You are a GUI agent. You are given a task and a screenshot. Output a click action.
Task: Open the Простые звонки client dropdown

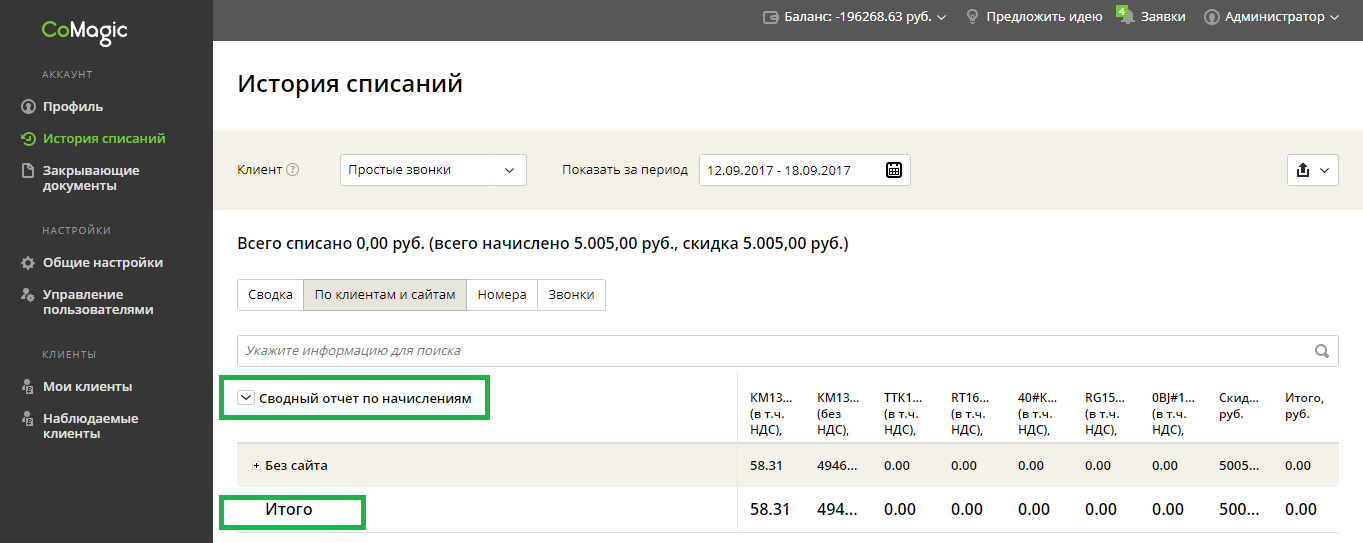coord(433,170)
